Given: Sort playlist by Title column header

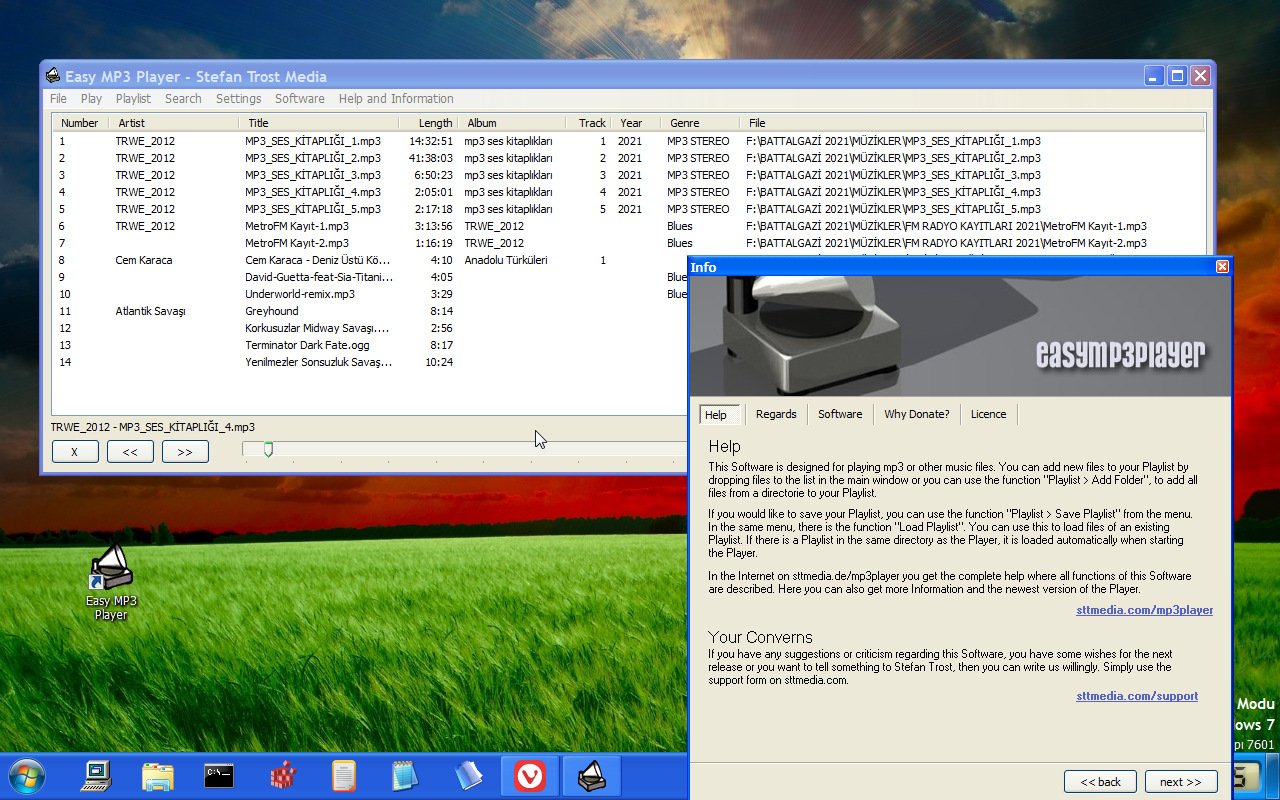Looking at the screenshot, I should coord(320,123).
